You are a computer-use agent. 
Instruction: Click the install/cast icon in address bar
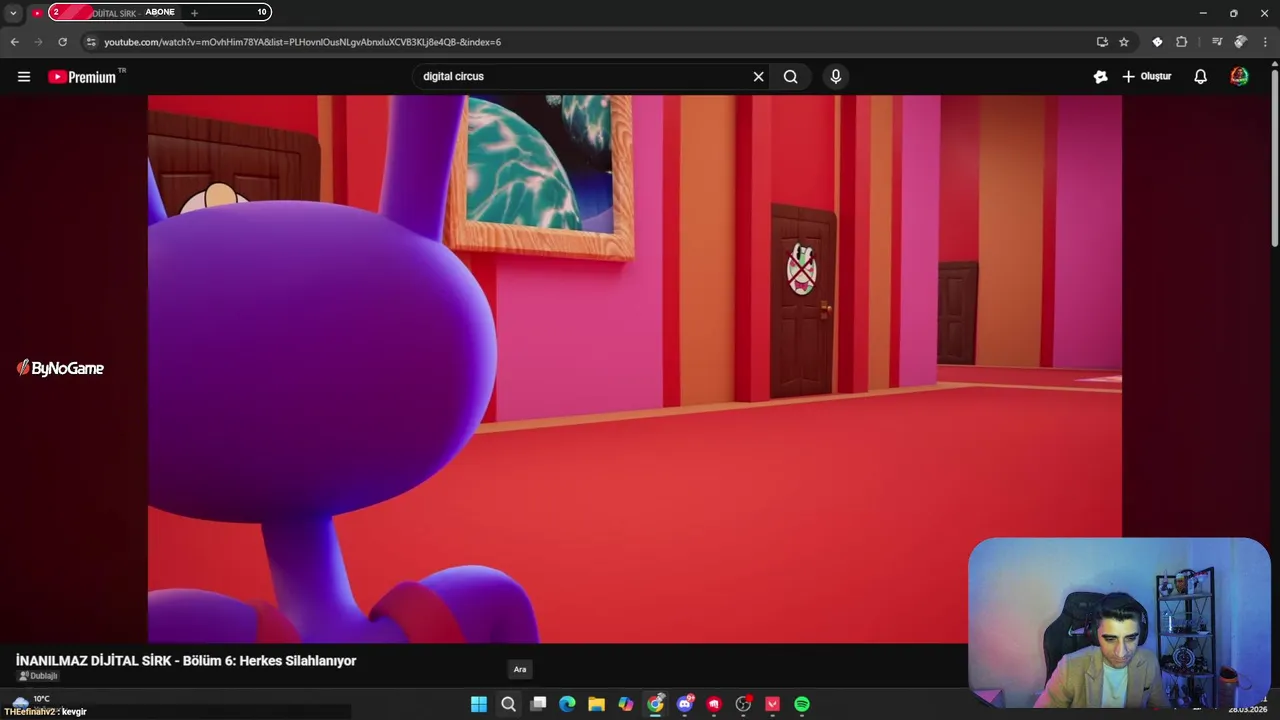(x=1102, y=42)
